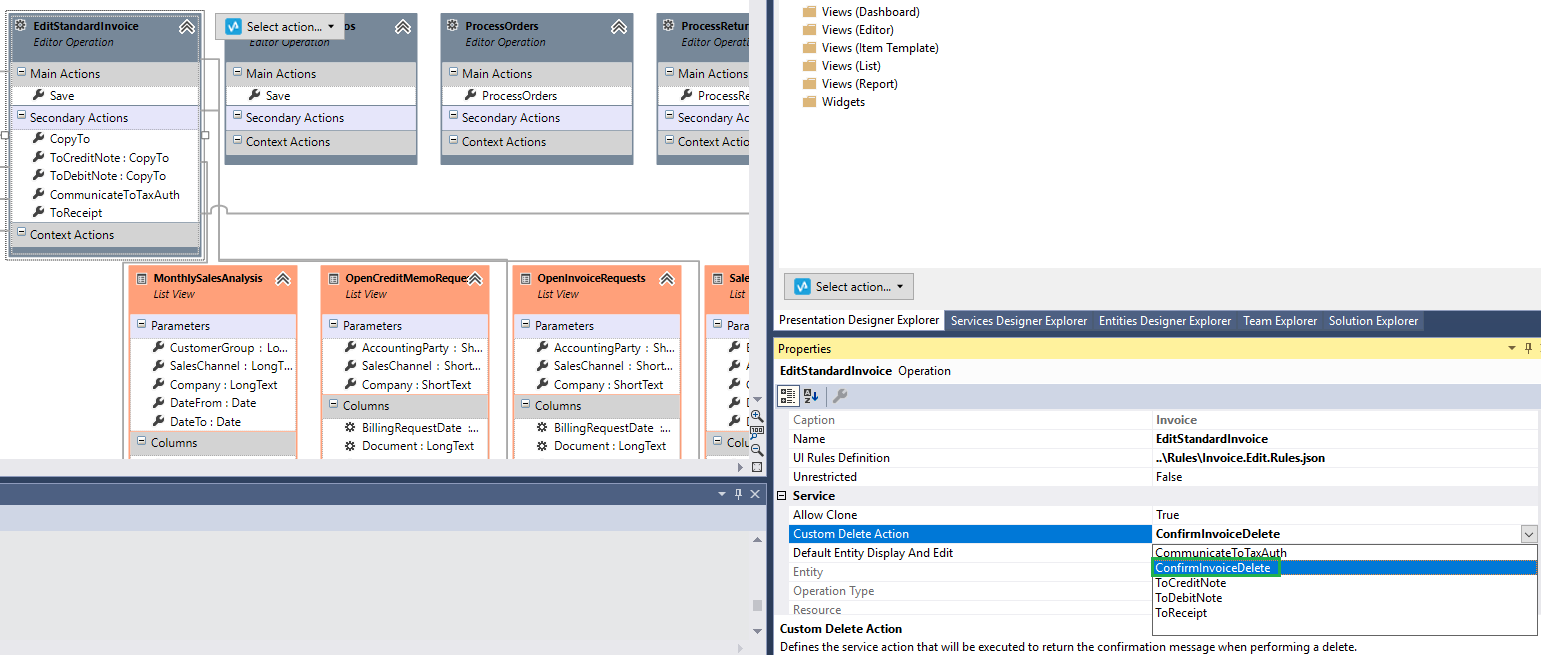Select the Allow Clone property row
1541x655 pixels.
pos(1163,515)
